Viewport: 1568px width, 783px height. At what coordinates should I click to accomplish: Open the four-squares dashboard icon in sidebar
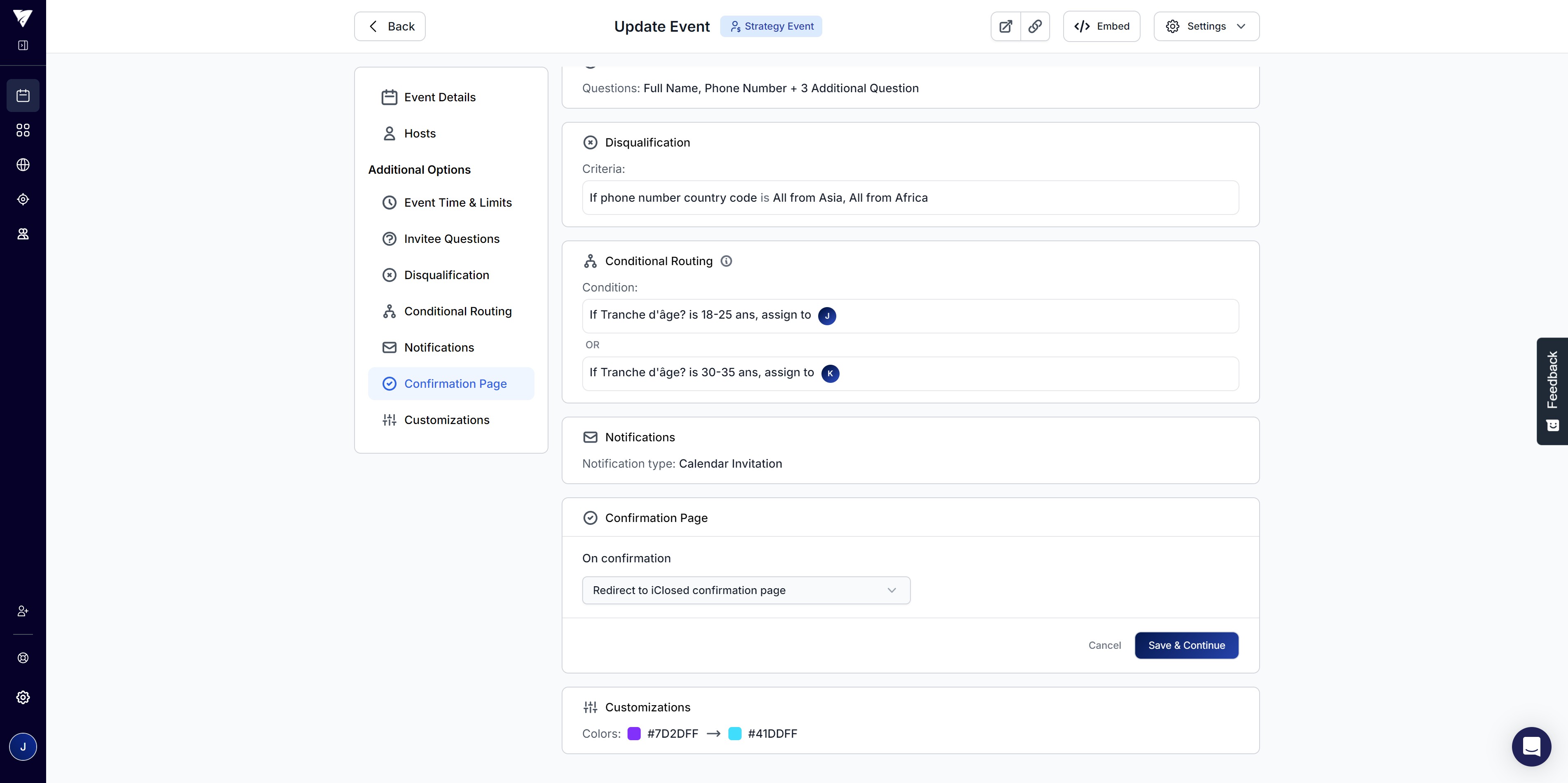click(x=23, y=130)
